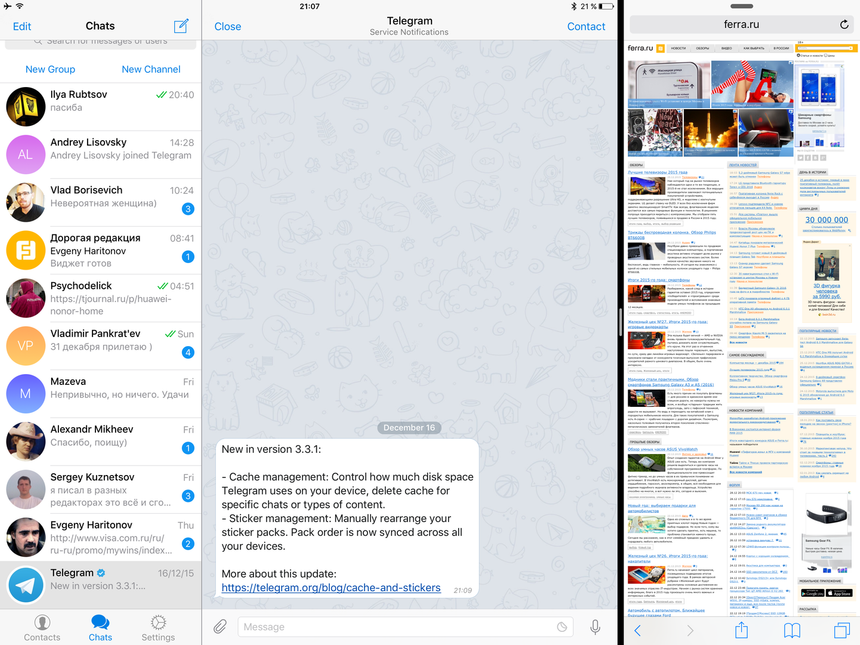The width and height of the screenshot is (860, 645).
Task: Switch to the Settings tab
Action: [x=158, y=628]
